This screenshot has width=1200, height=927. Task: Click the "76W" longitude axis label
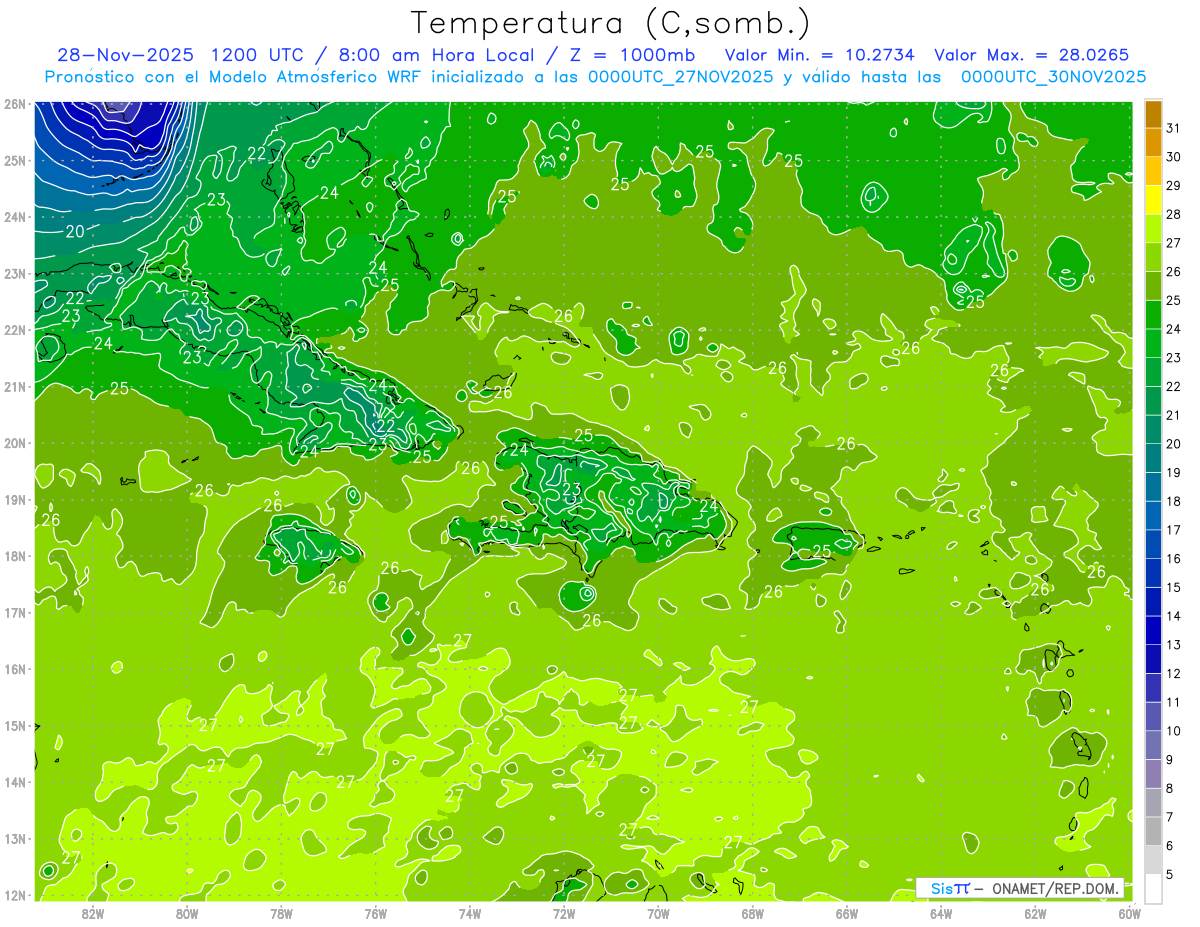point(375,912)
